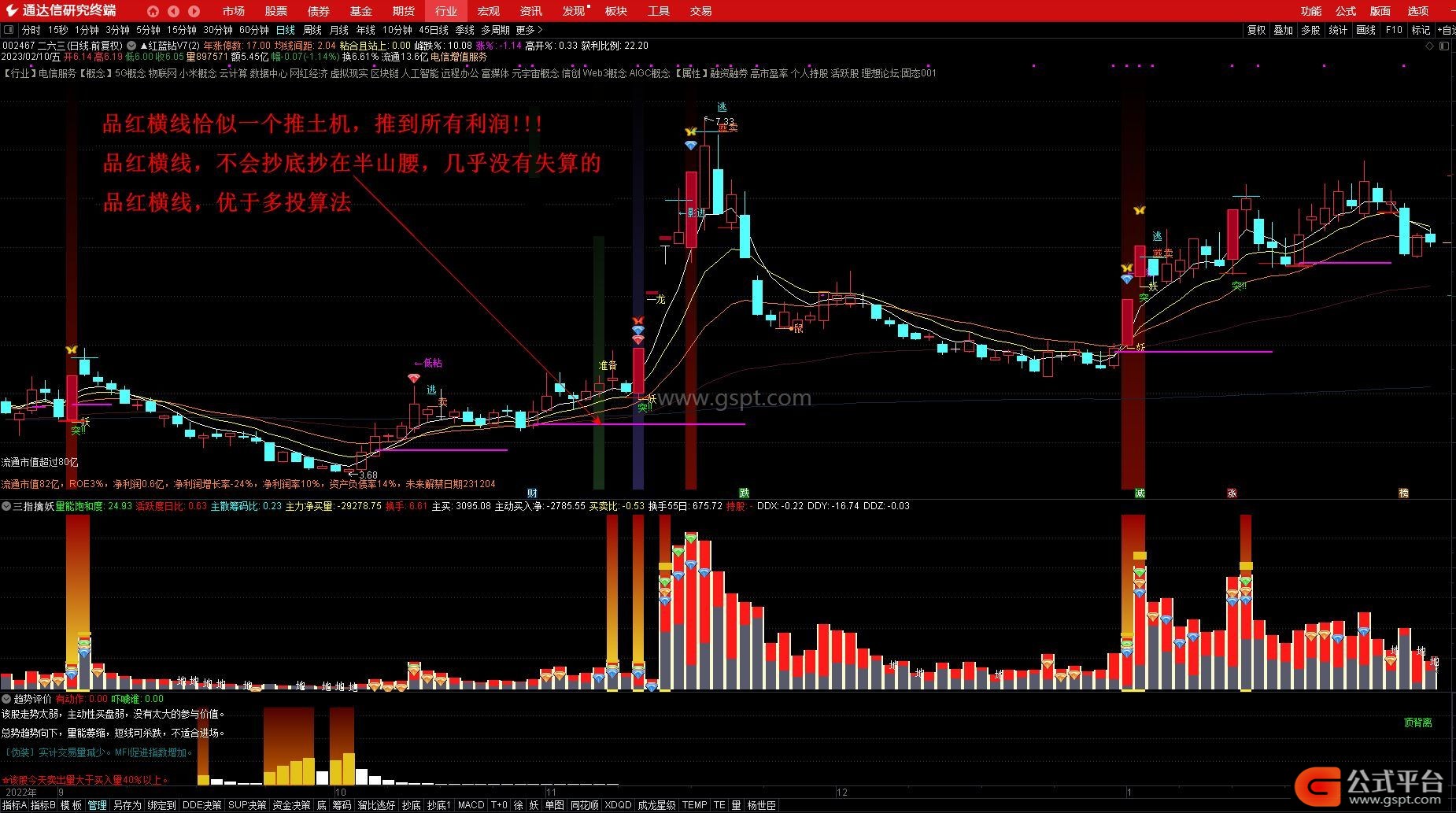Select 筹码 indicator tab

[342, 805]
